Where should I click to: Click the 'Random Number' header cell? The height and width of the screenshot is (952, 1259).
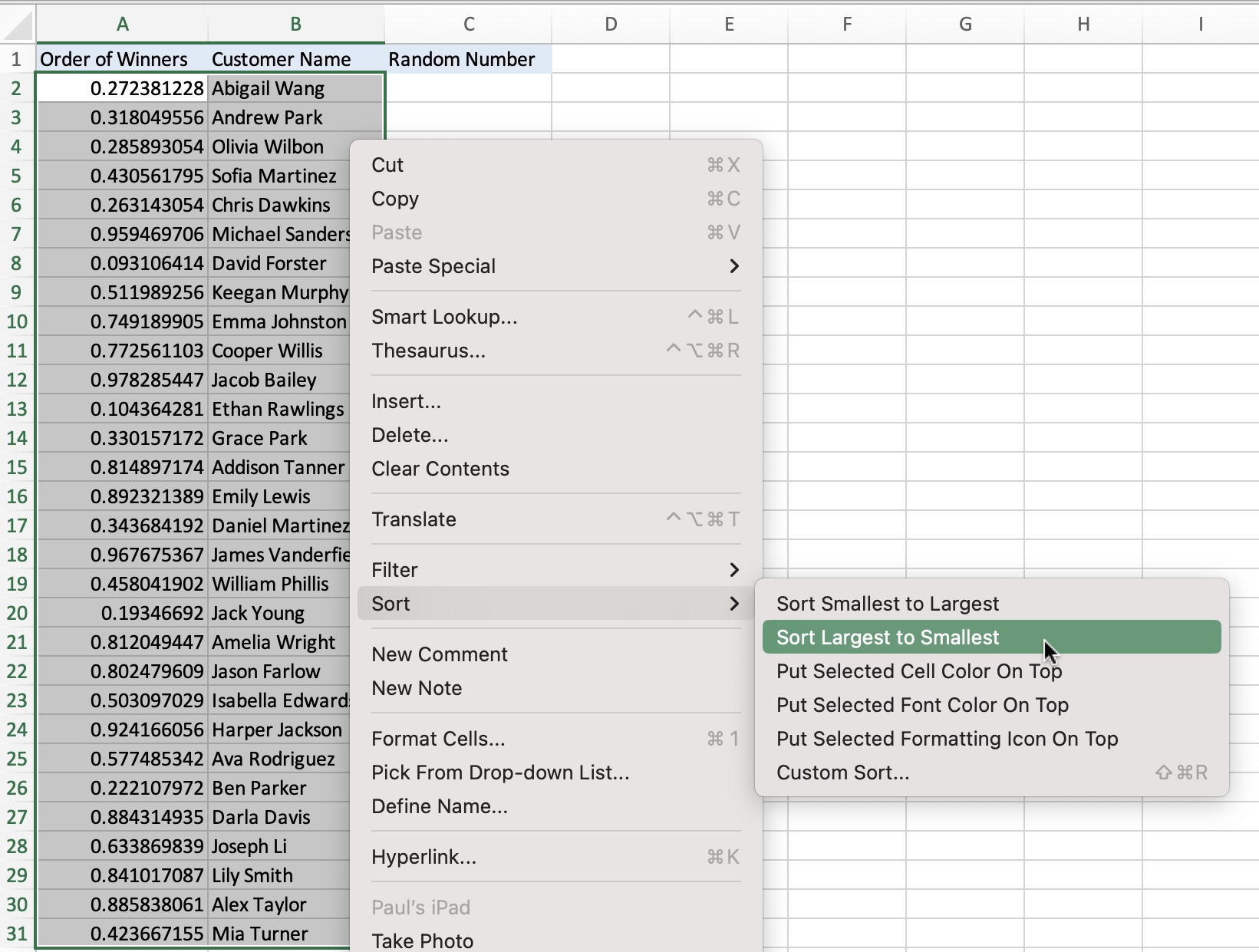468,59
